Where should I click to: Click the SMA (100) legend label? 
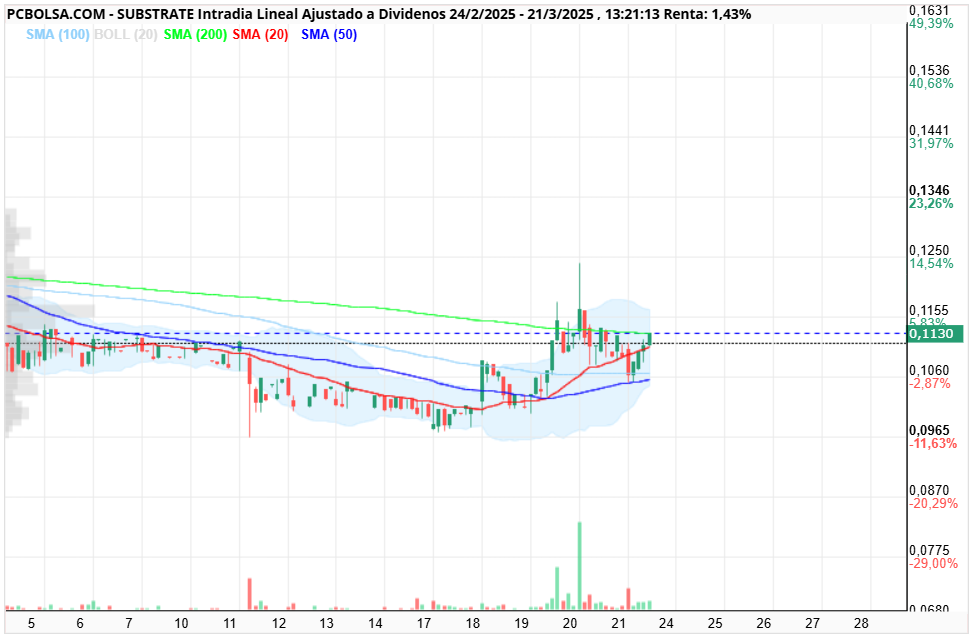(x=58, y=35)
